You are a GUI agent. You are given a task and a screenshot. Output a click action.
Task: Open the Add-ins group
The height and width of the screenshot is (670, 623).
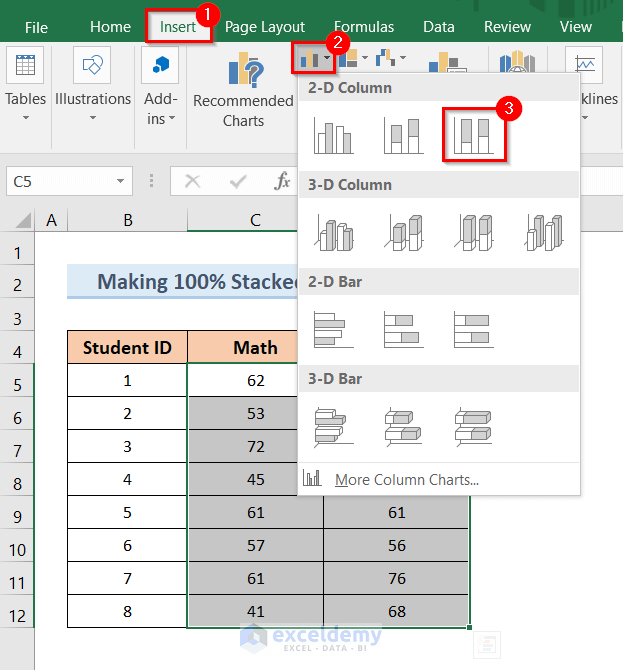point(160,87)
